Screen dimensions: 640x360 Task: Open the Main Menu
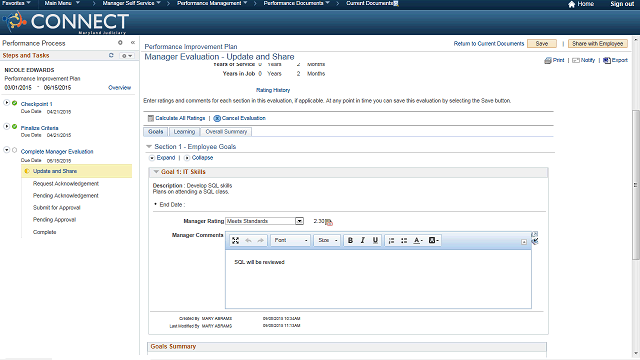tap(62, 3)
